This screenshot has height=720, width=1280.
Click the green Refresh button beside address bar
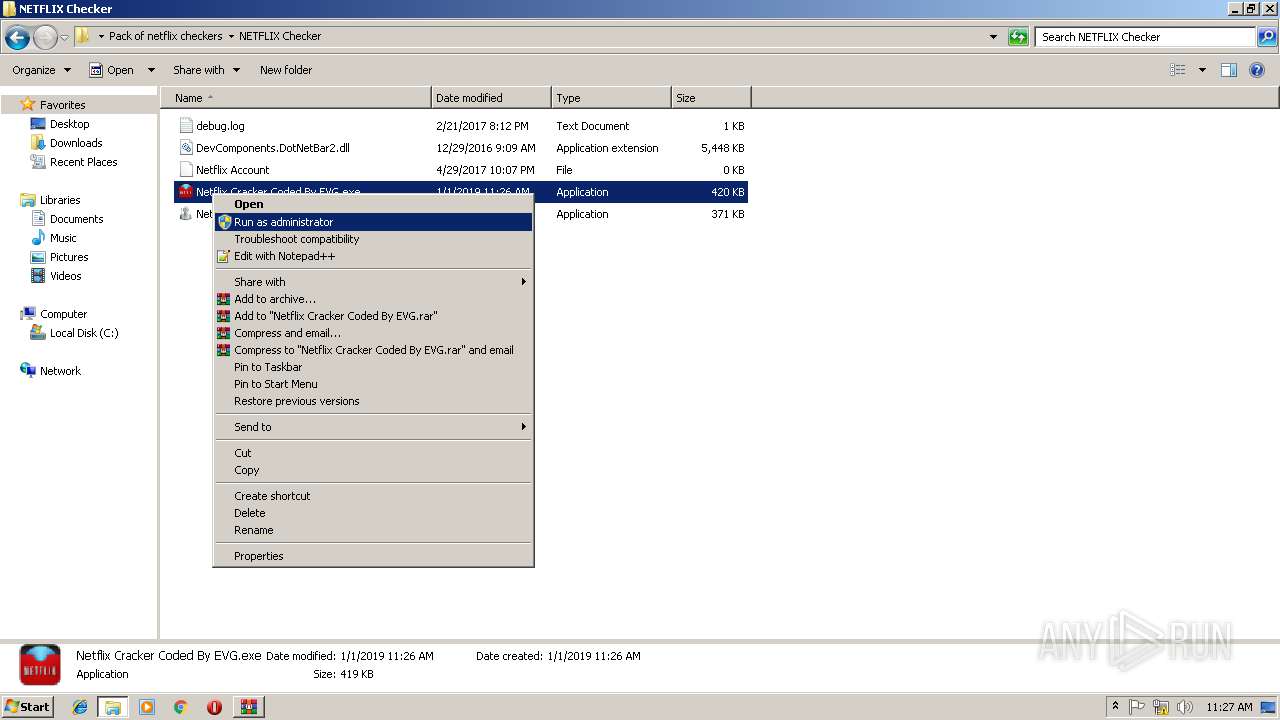coord(1018,37)
